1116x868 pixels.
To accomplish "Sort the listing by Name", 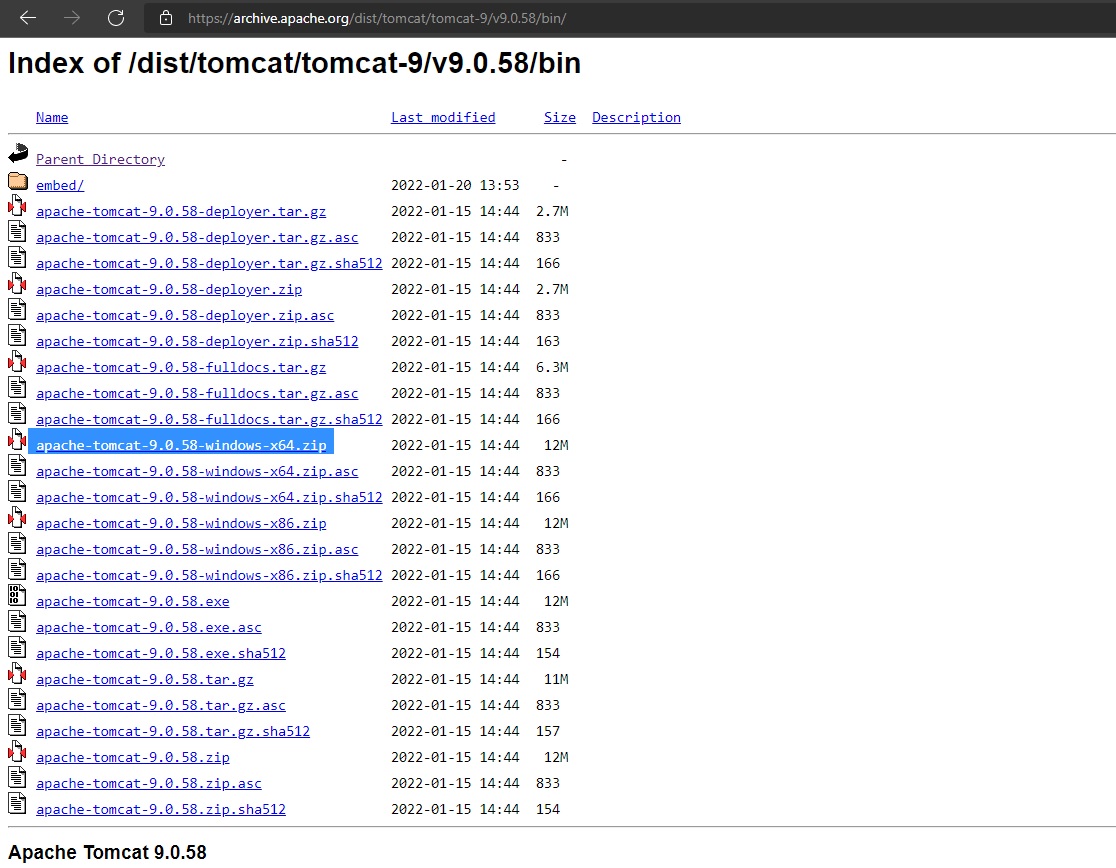I will [52, 117].
